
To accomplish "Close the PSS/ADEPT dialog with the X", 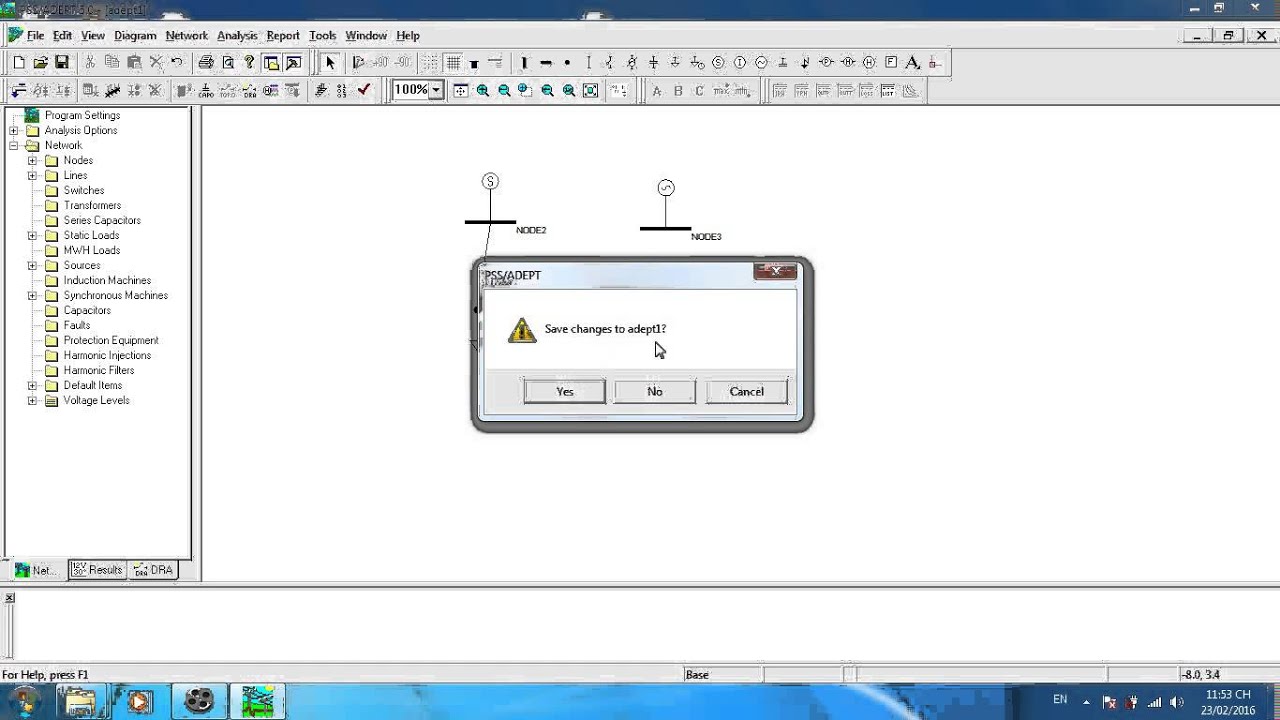I will (776, 271).
